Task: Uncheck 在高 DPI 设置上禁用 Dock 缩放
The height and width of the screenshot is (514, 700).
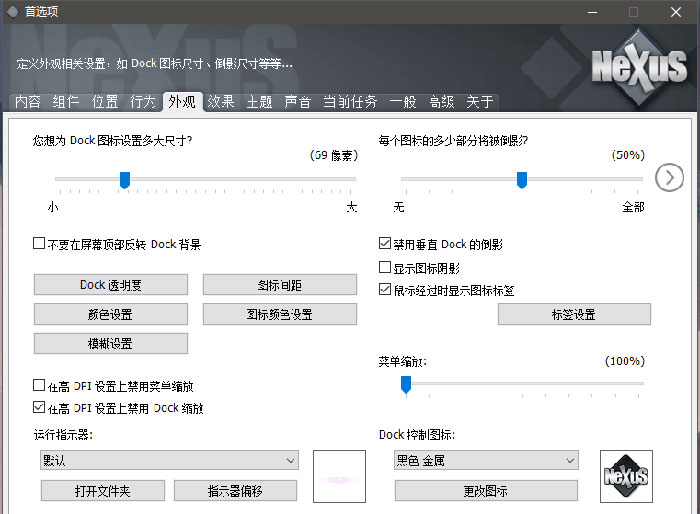Action: [39, 407]
